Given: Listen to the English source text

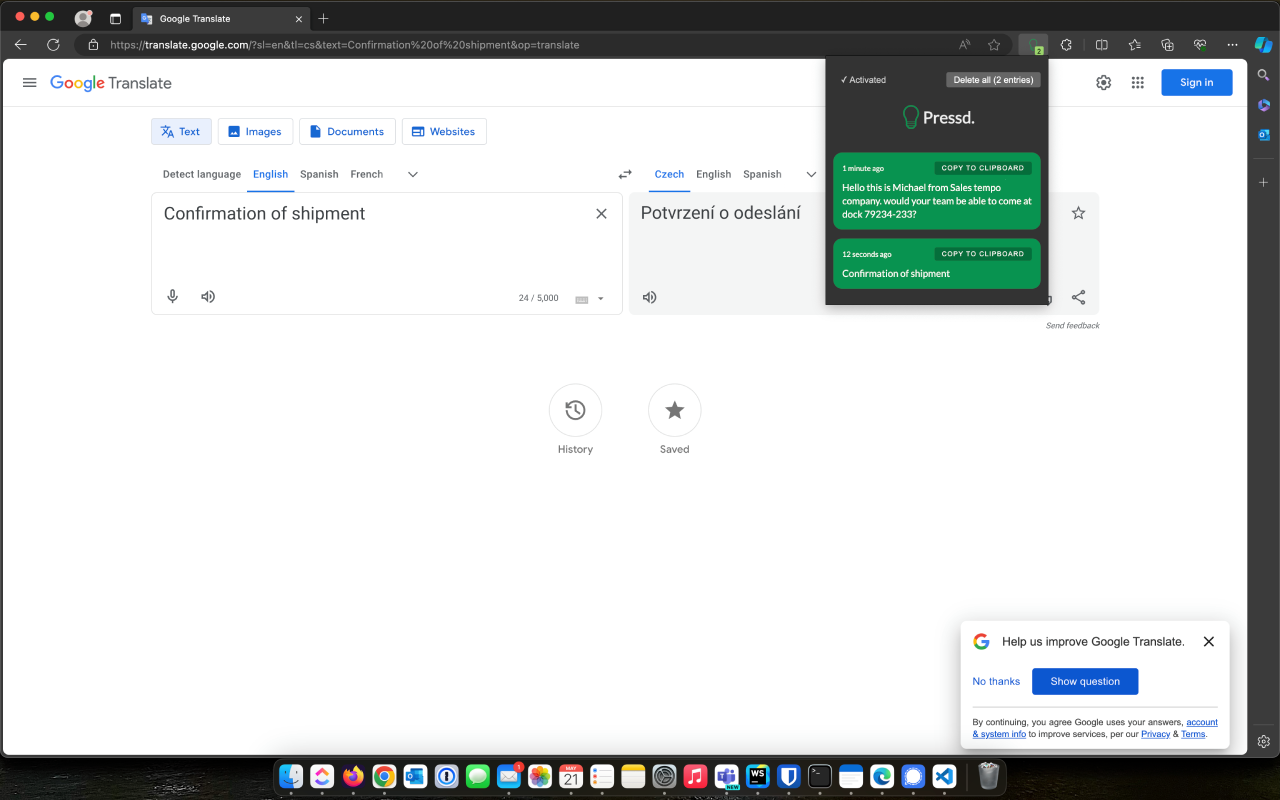Looking at the screenshot, I should 208,297.
